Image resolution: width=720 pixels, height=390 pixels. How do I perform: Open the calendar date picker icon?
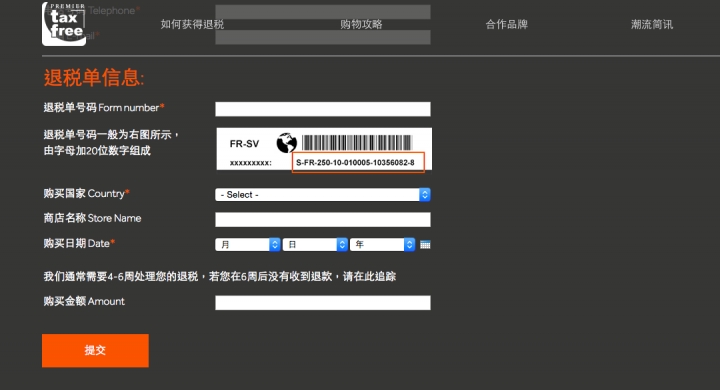pyautogui.click(x=425, y=245)
